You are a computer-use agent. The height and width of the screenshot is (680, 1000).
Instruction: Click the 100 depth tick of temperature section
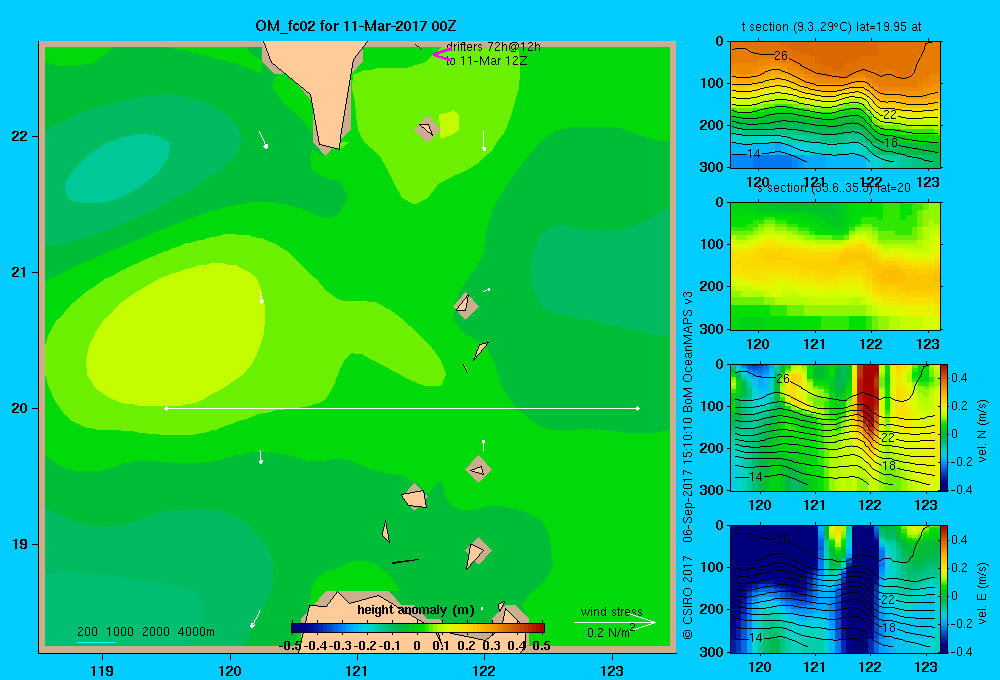coord(712,83)
